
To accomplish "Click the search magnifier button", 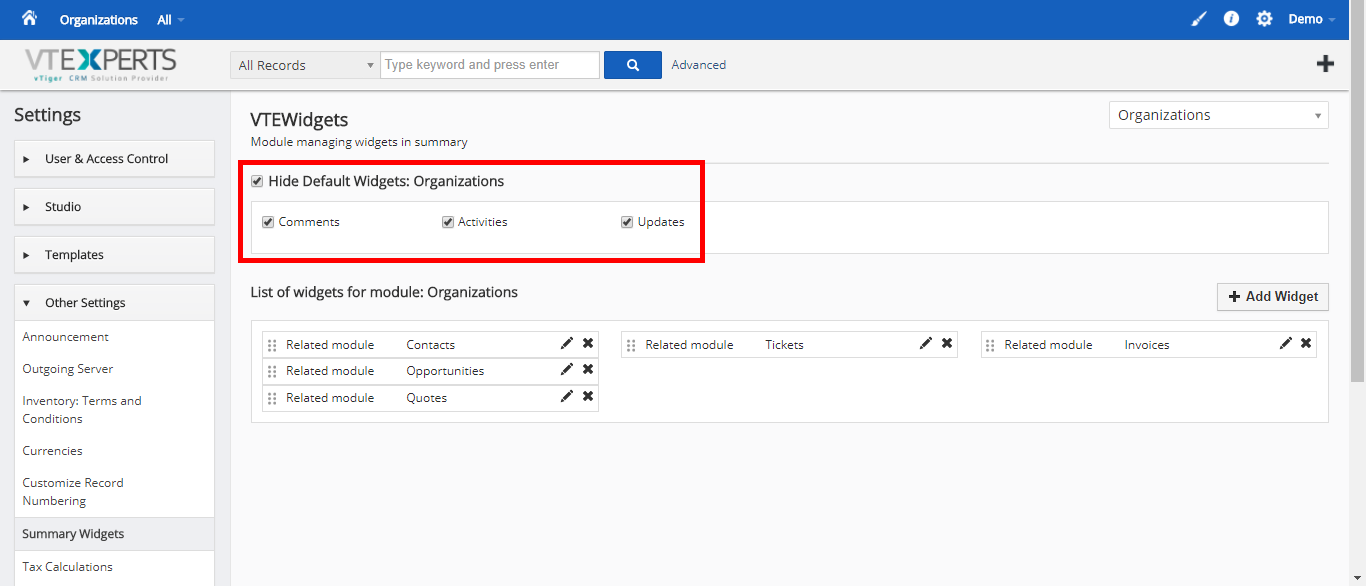I will [633, 65].
